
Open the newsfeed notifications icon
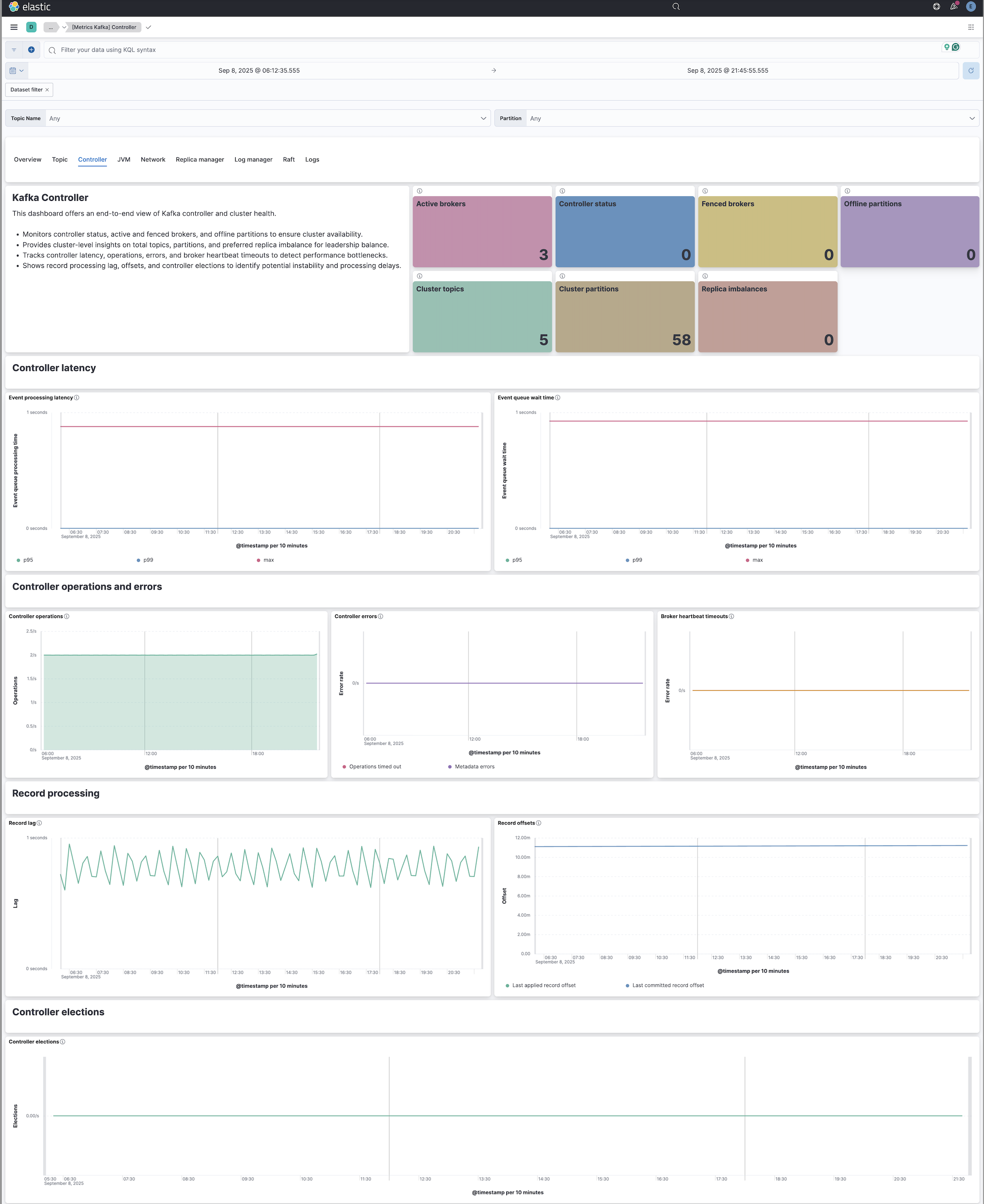point(954,7)
